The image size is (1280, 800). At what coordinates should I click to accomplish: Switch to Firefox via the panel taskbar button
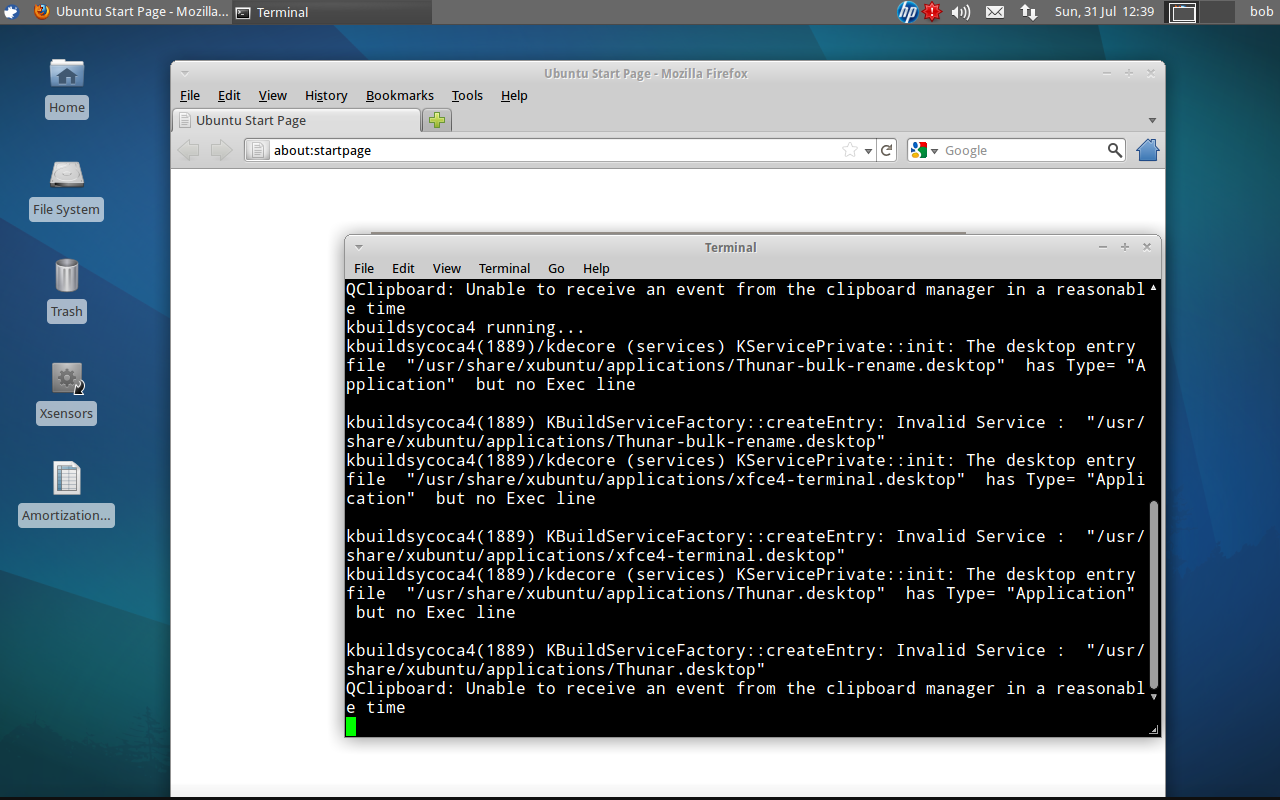129,12
